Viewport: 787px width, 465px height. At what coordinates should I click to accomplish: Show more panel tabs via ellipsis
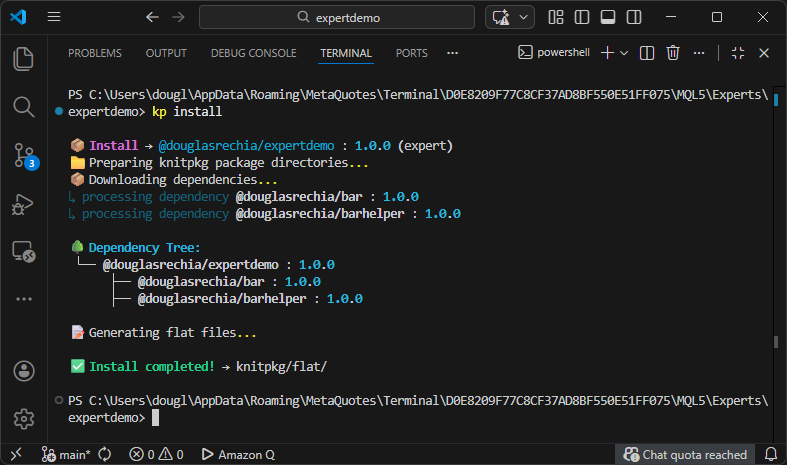(x=452, y=53)
